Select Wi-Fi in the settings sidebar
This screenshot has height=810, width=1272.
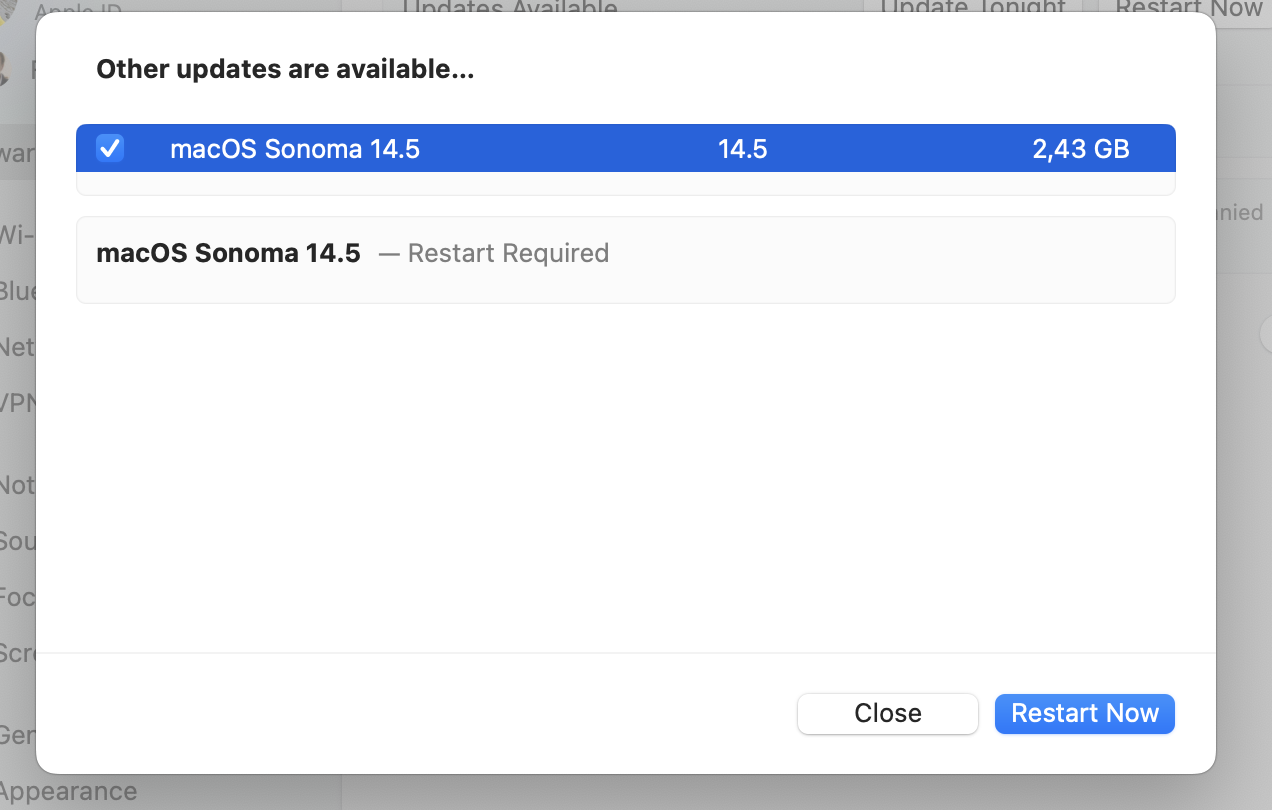point(18,235)
